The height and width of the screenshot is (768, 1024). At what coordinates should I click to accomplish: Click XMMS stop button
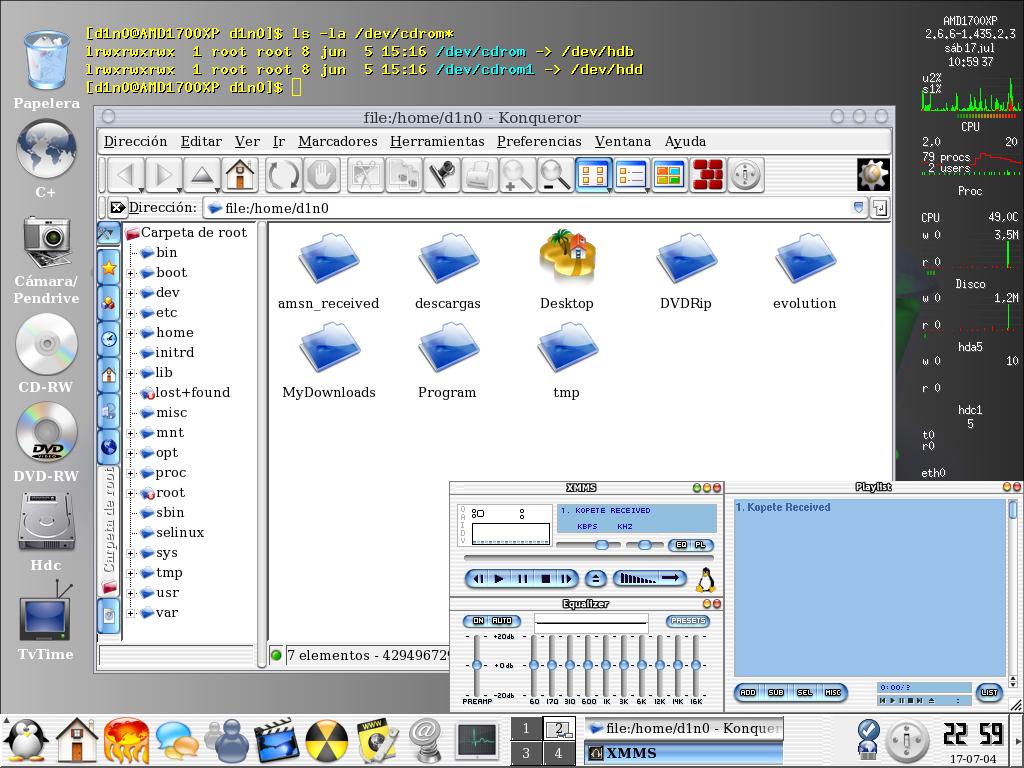pos(546,578)
